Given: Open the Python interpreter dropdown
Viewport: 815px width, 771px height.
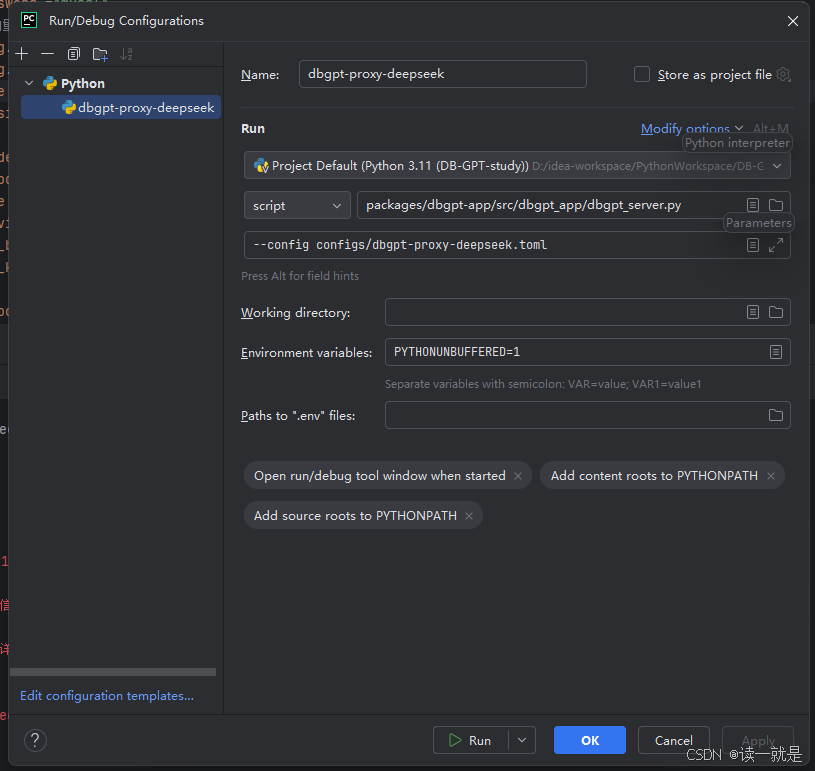Looking at the screenshot, I should (x=517, y=166).
